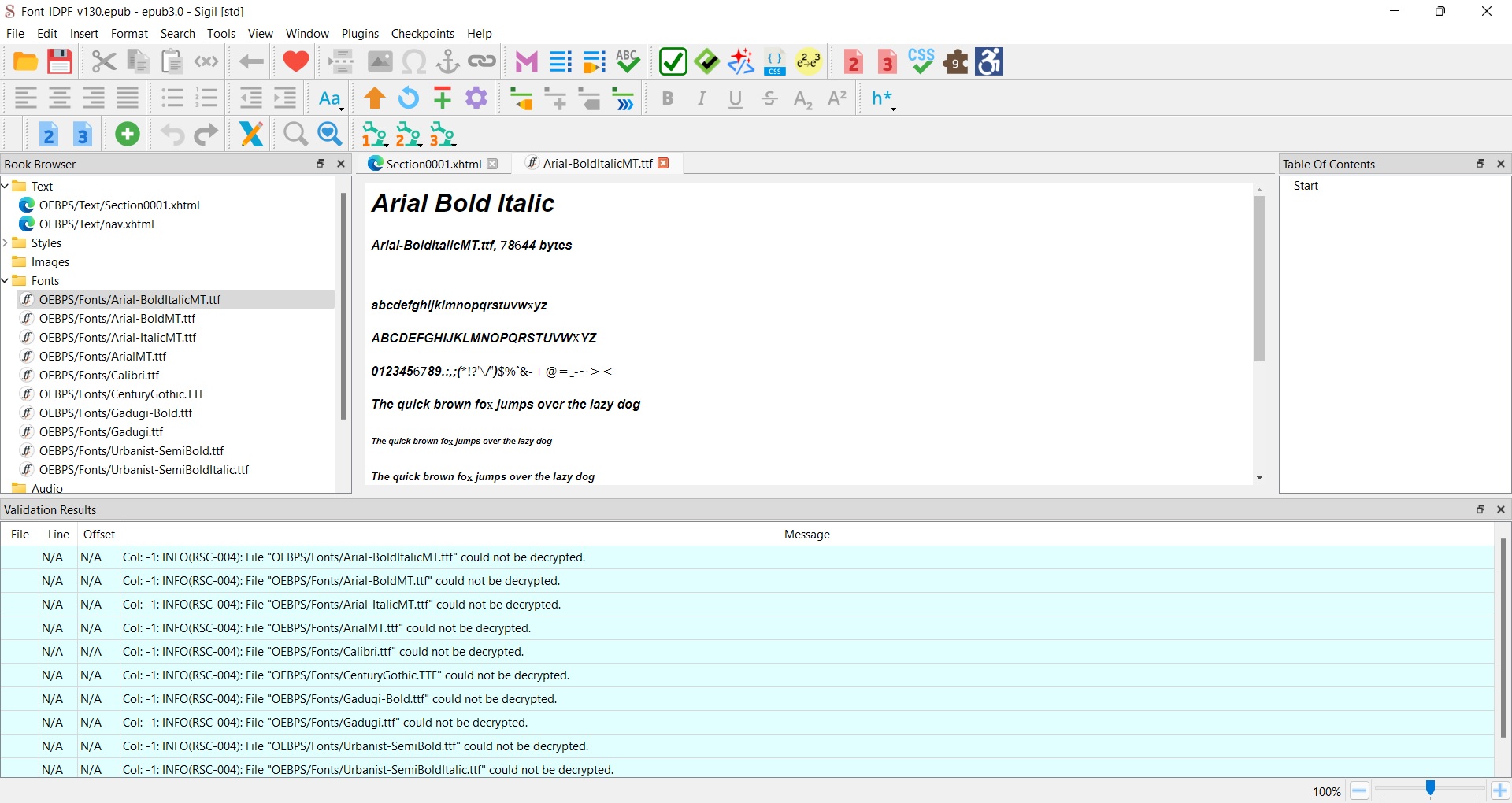This screenshot has height=803, width=1512.
Task: Click the Validation Results vertical scrollbar
Action: tap(1503, 638)
